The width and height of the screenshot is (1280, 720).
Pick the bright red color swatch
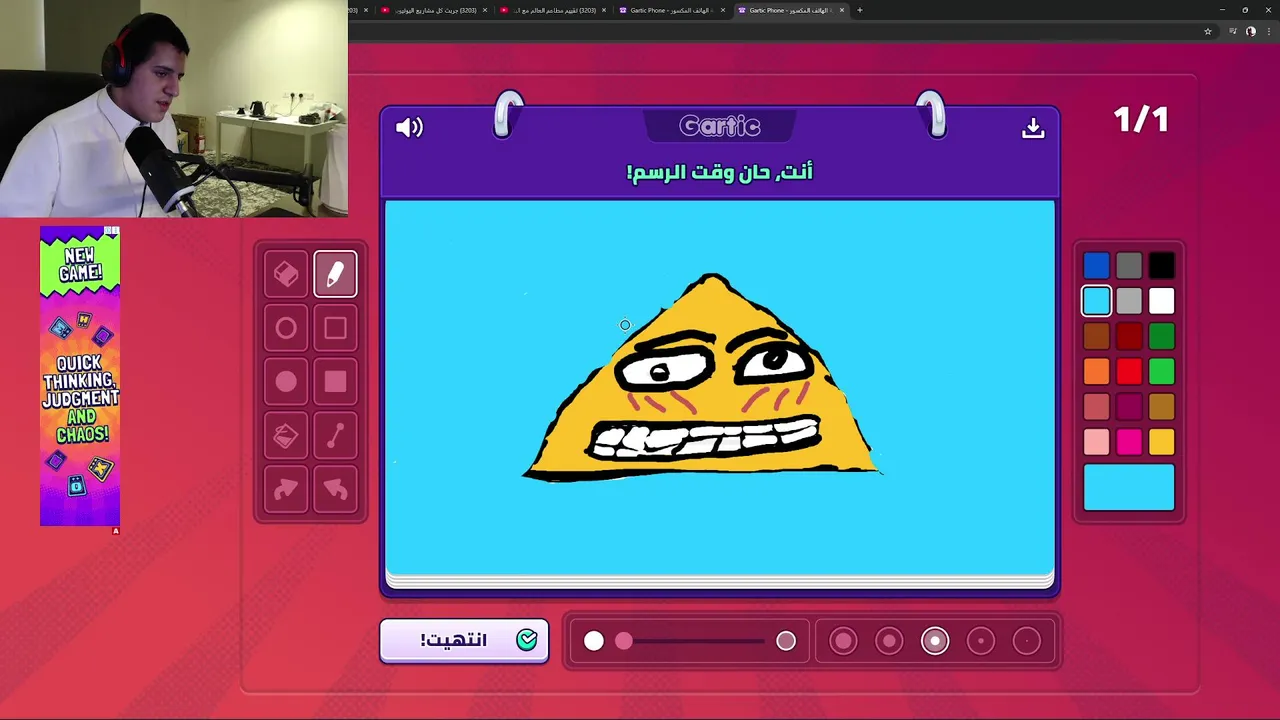1129,371
